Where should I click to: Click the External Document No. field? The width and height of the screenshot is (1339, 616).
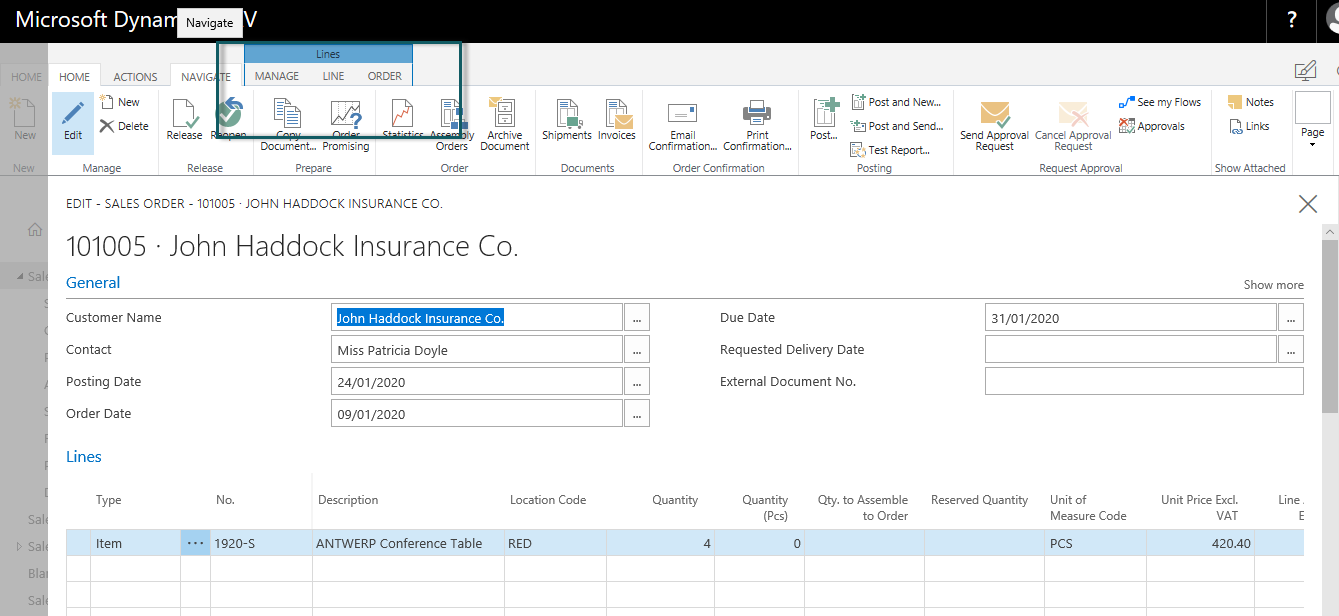click(x=1143, y=381)
